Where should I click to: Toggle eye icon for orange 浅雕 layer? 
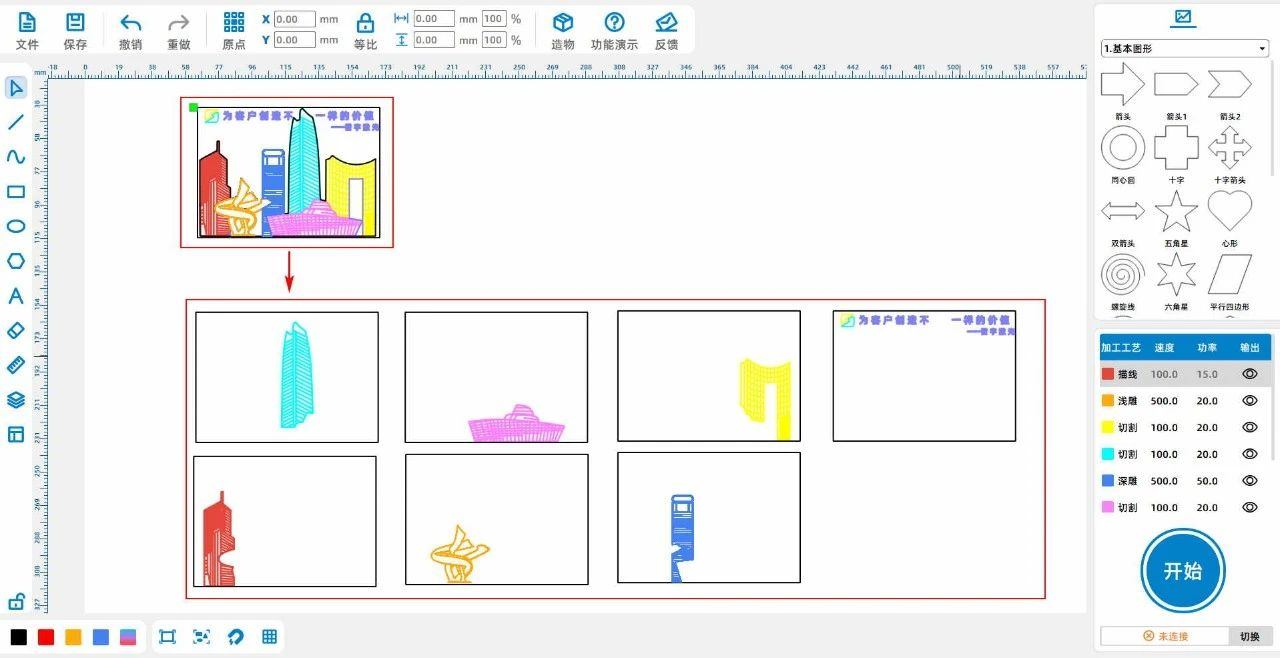tap(1249, 400)
